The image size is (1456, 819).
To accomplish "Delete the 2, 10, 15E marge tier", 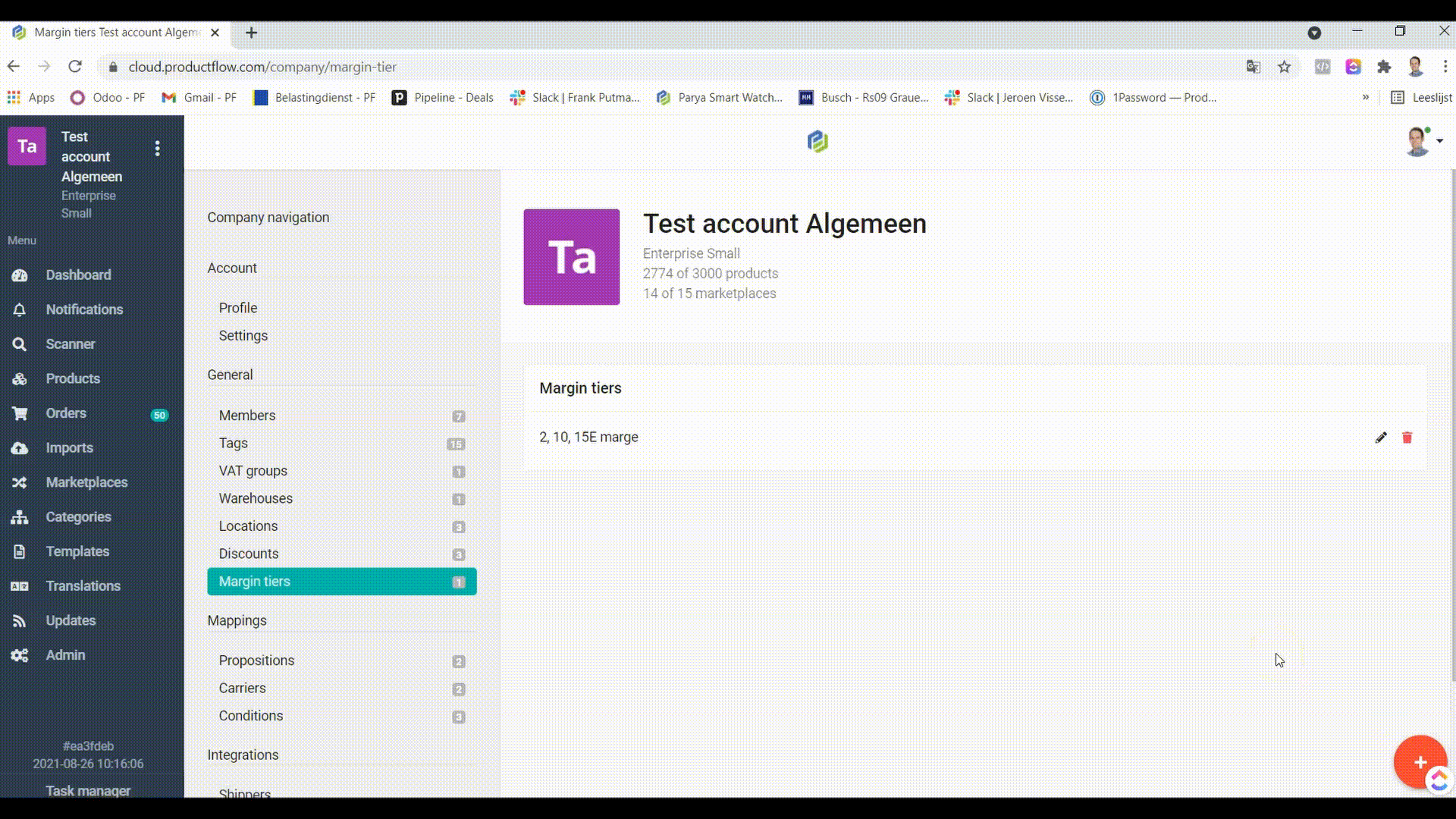I will [1407, 438].
